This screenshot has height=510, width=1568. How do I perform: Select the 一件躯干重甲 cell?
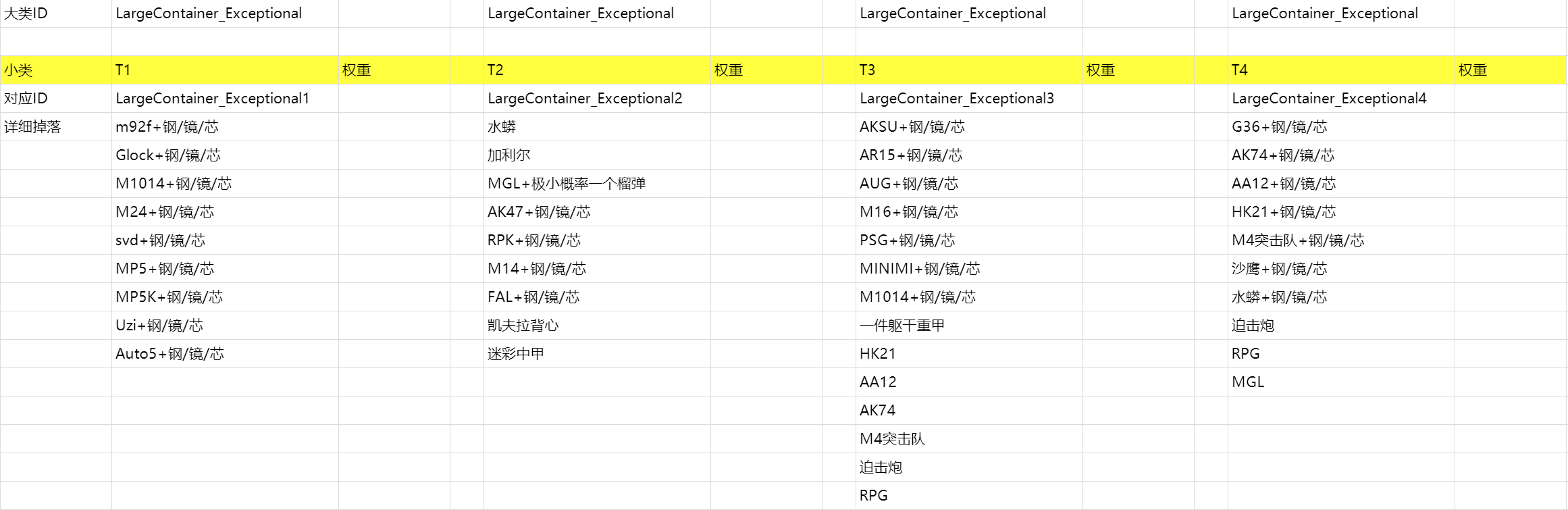pyautogui.click(x=902, y=326)
